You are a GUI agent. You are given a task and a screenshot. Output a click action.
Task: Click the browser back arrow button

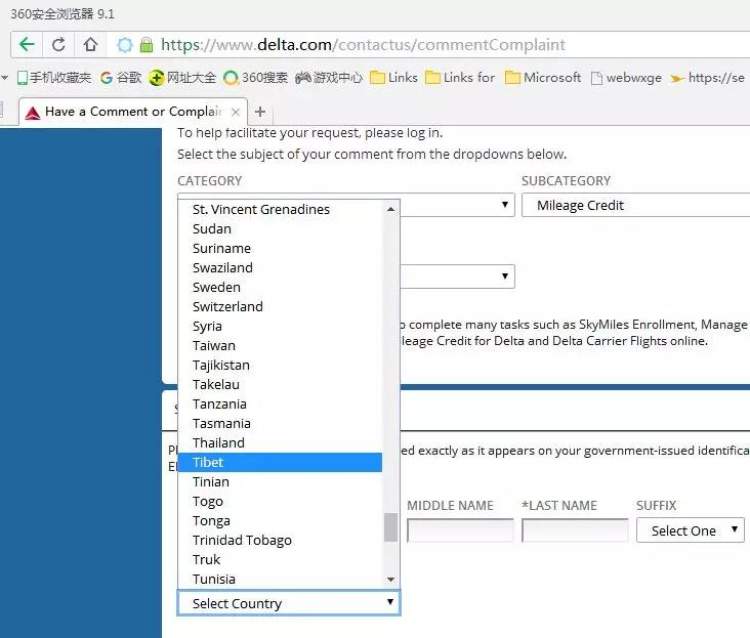coord(27,45)
